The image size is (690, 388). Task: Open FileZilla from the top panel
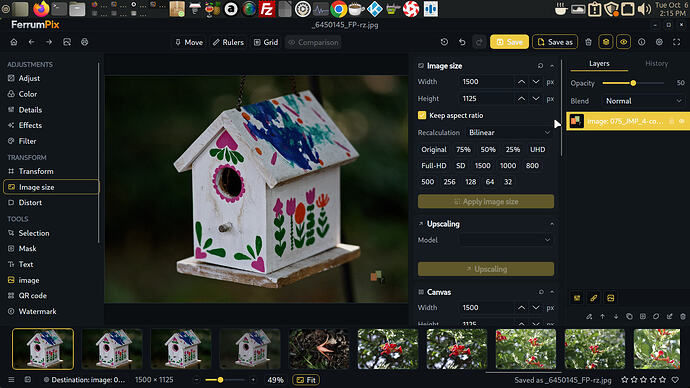267,9
